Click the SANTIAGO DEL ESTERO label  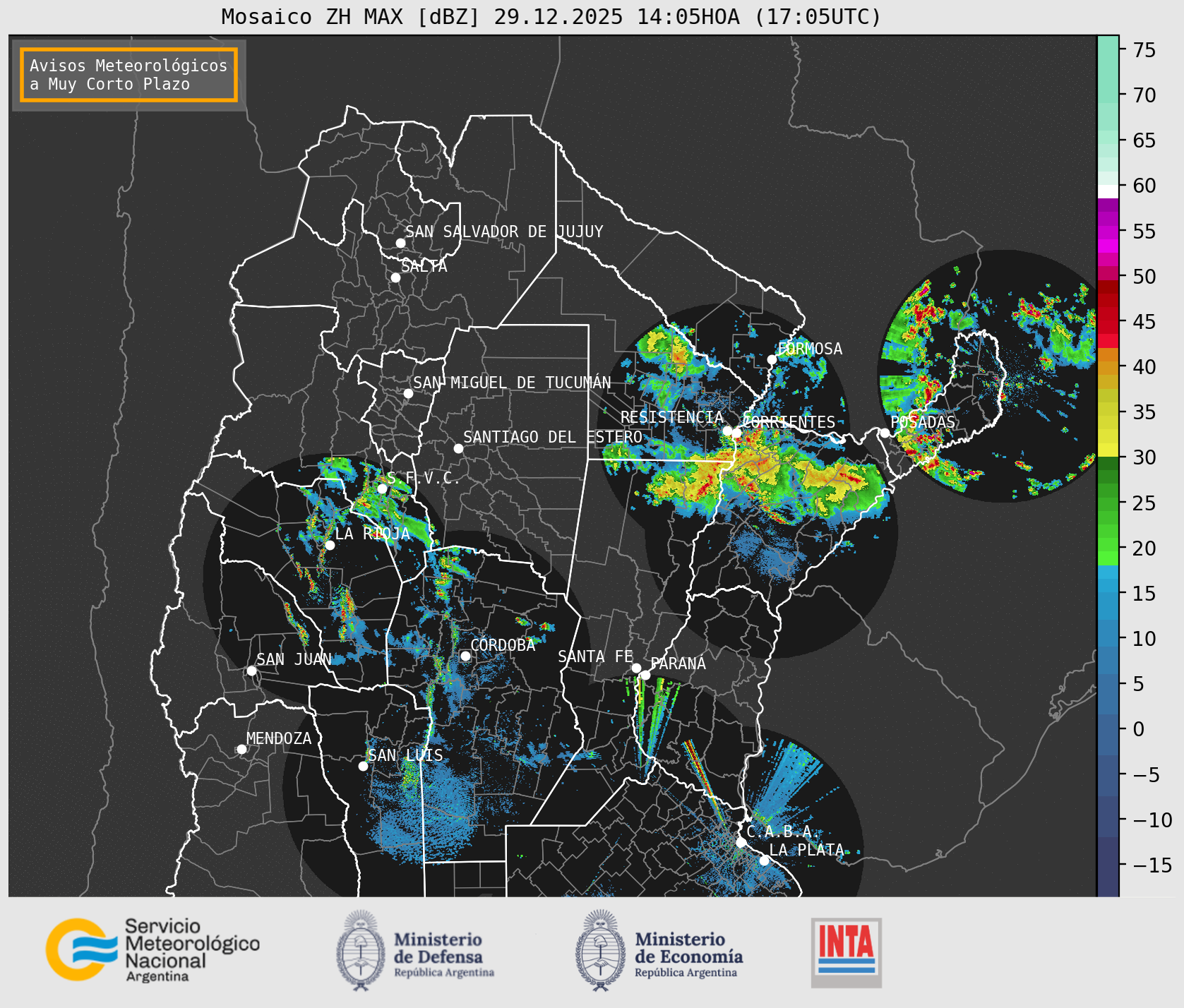click(553, 437)
